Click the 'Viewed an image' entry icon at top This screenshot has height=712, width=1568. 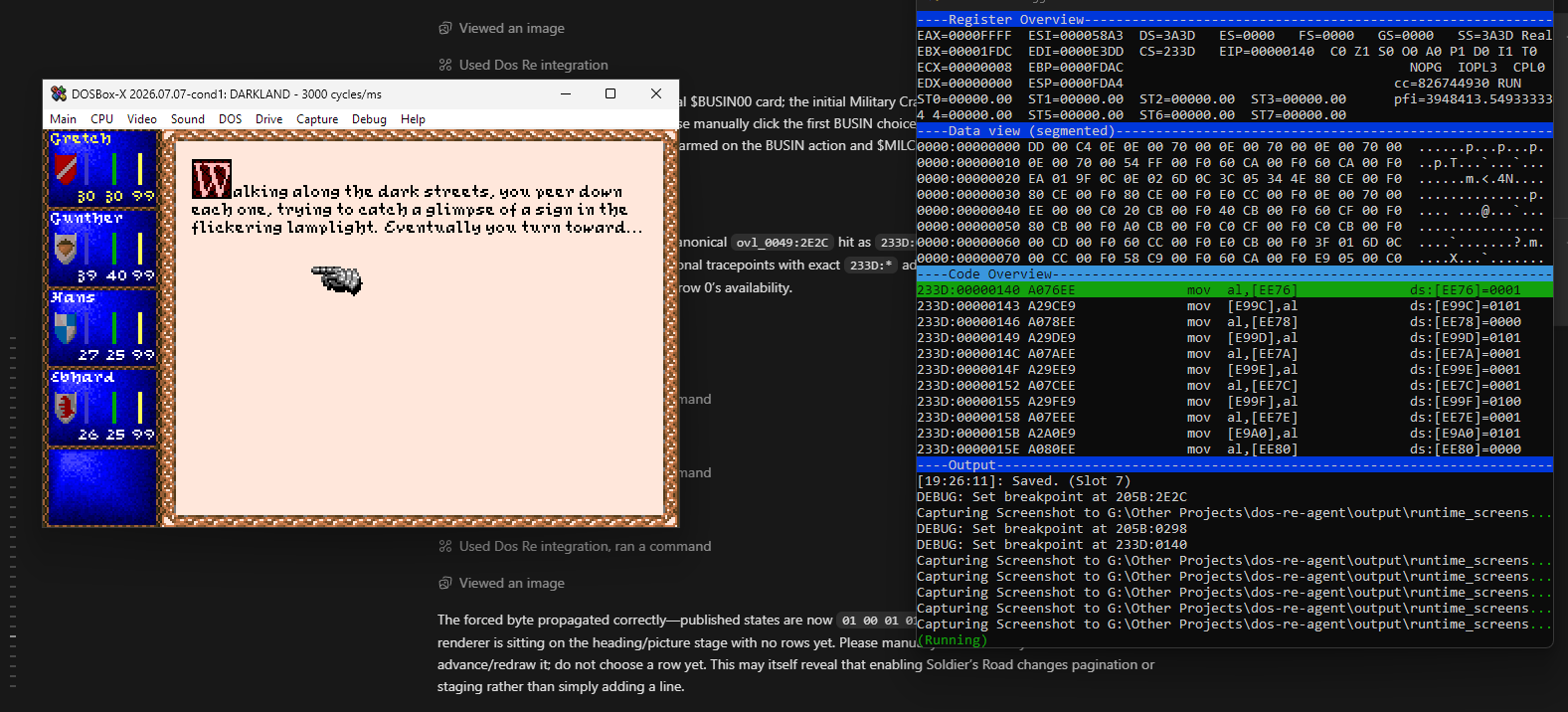tap(444, 28)
